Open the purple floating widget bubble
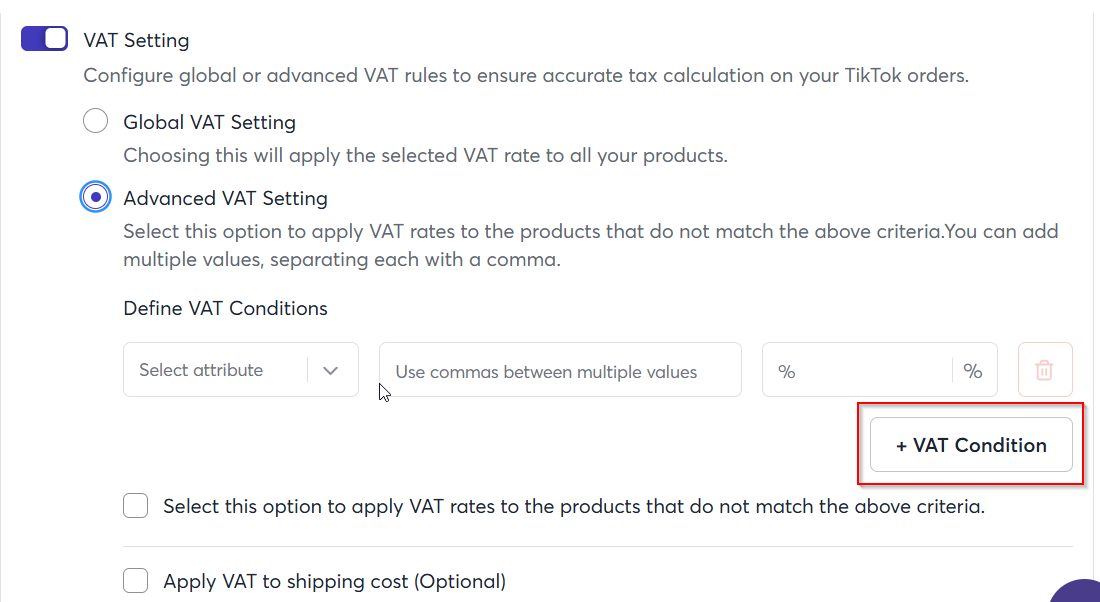 tap(1077, 591)
